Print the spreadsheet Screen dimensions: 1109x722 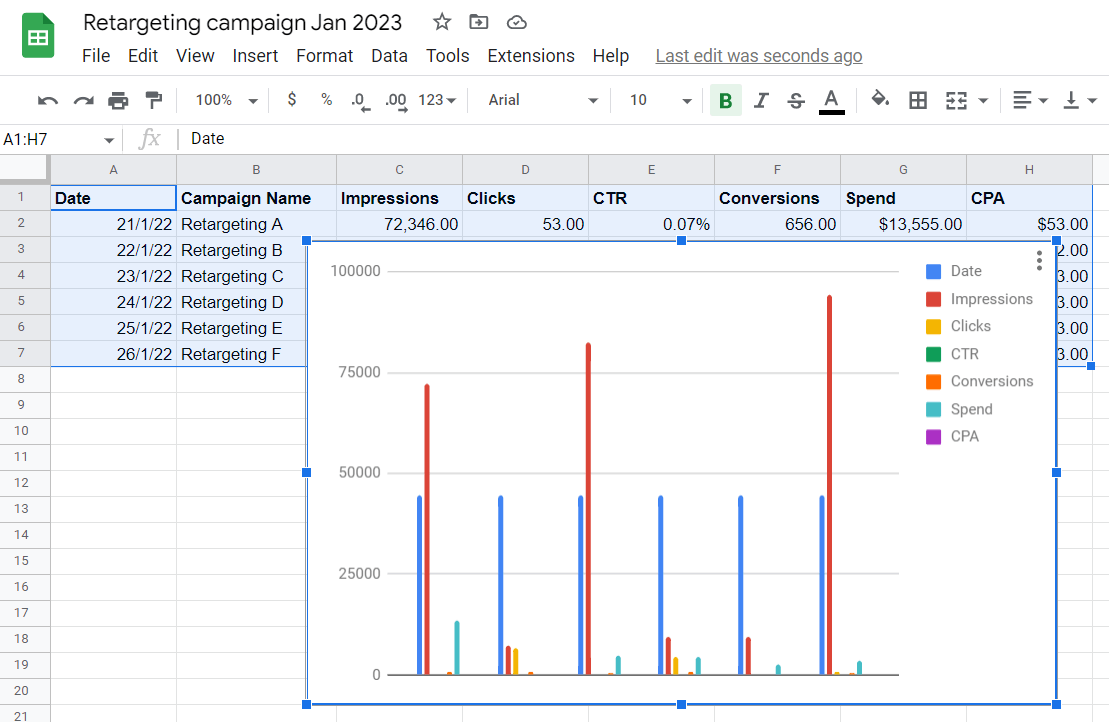[x=118, y=100]
